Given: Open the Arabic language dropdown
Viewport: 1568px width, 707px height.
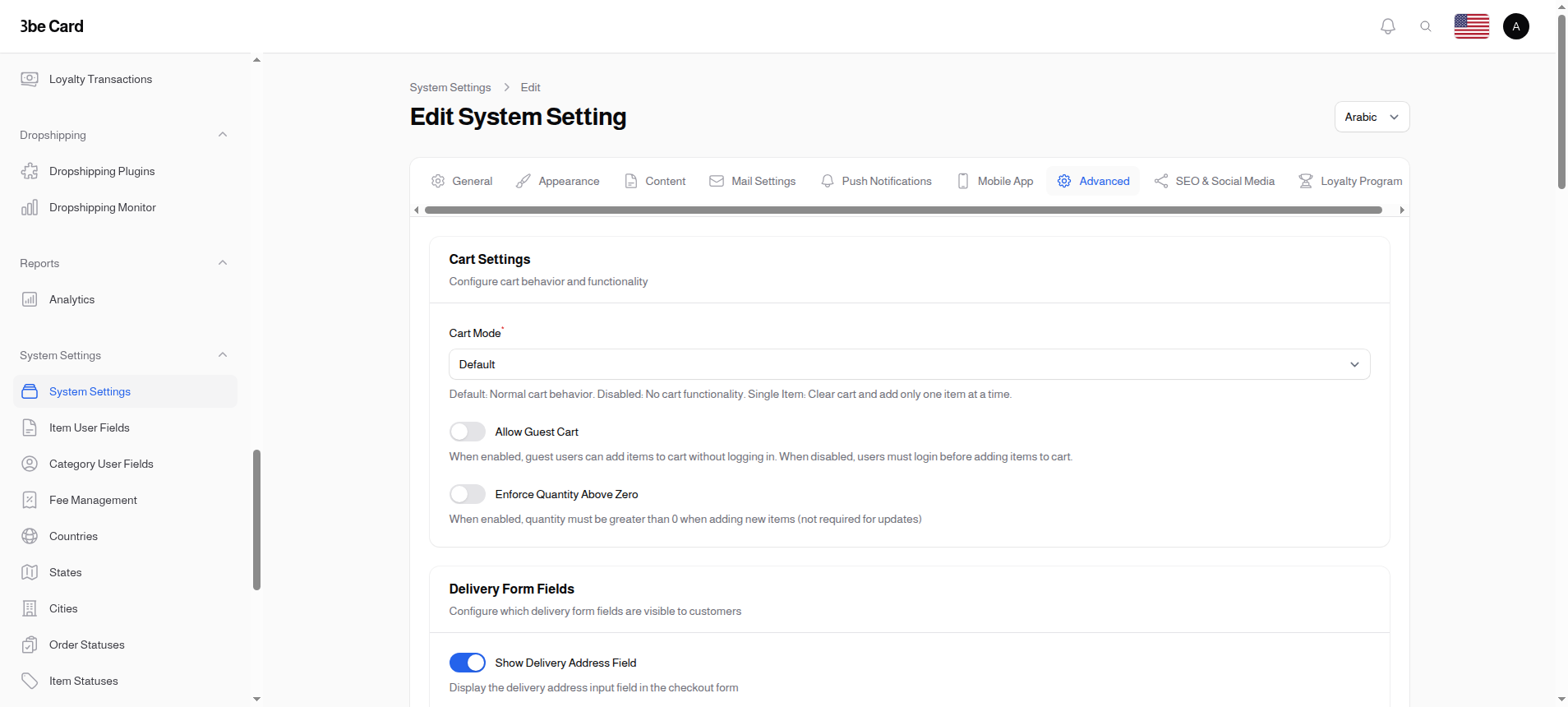Looking at the screenshot, I should tap(1371, 117).
